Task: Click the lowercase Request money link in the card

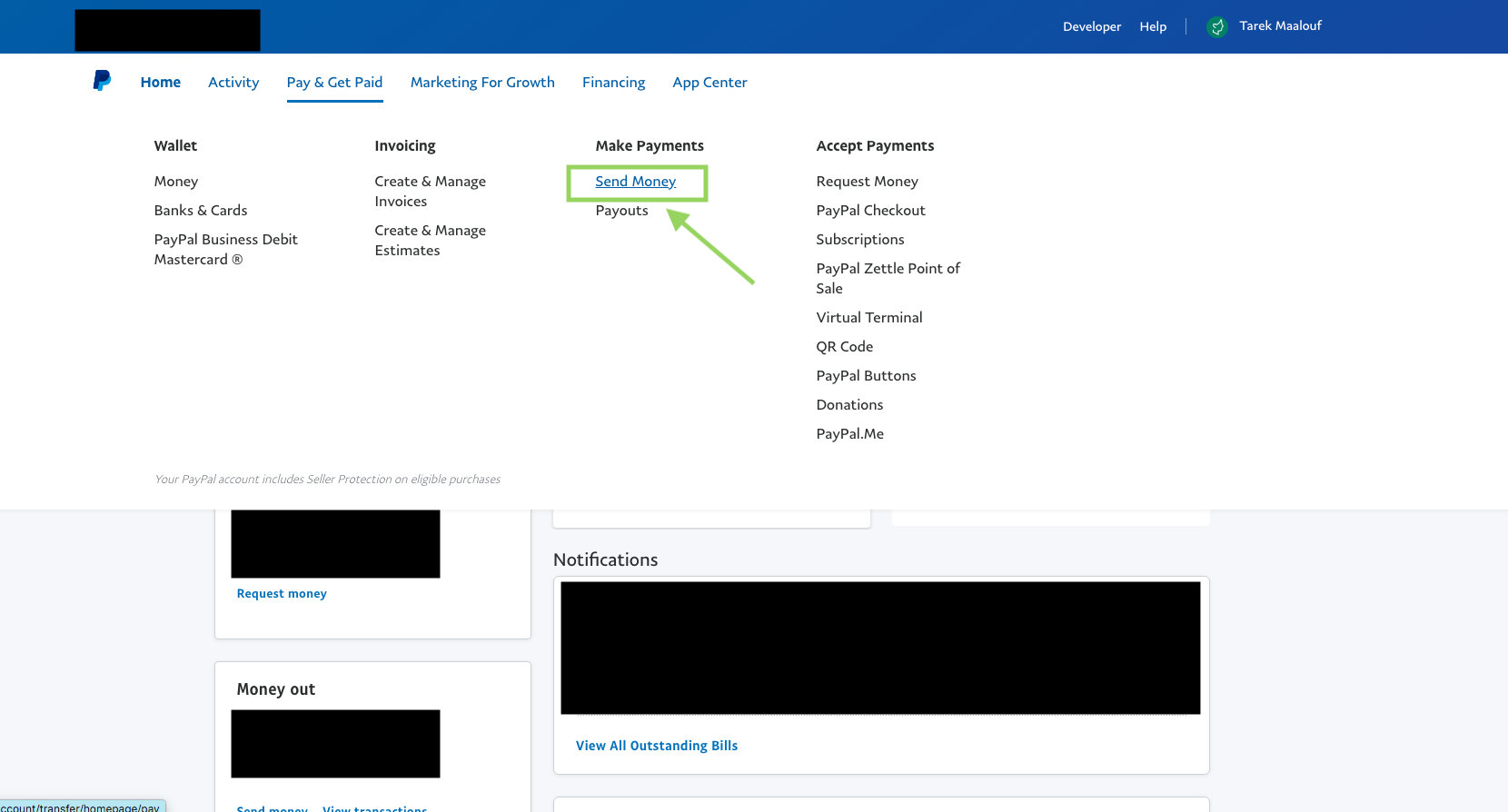Action: [282, 593]
